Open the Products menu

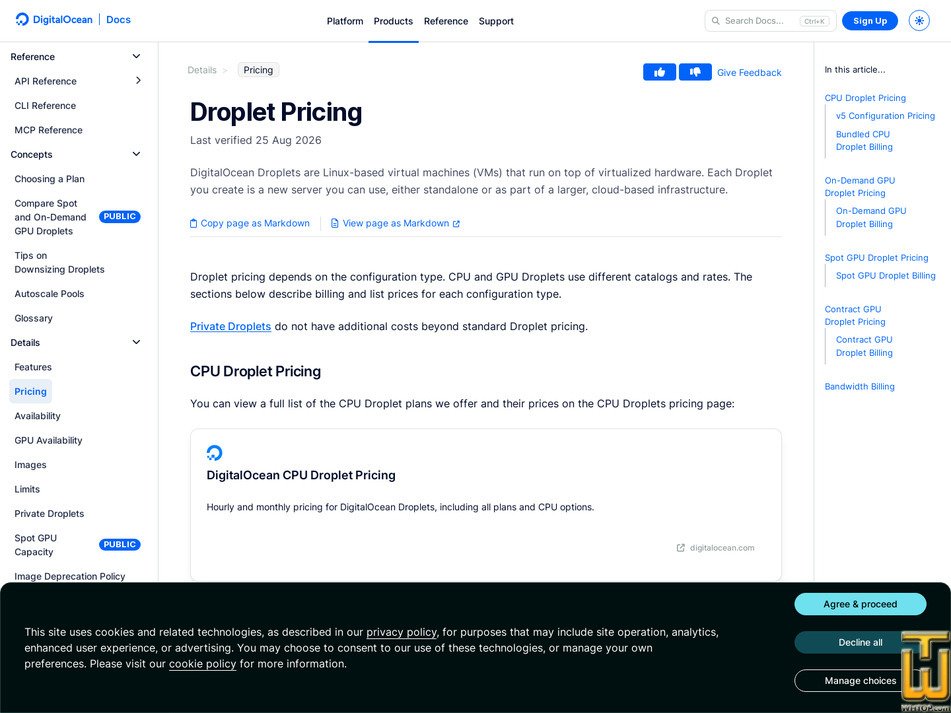(393, 21)
